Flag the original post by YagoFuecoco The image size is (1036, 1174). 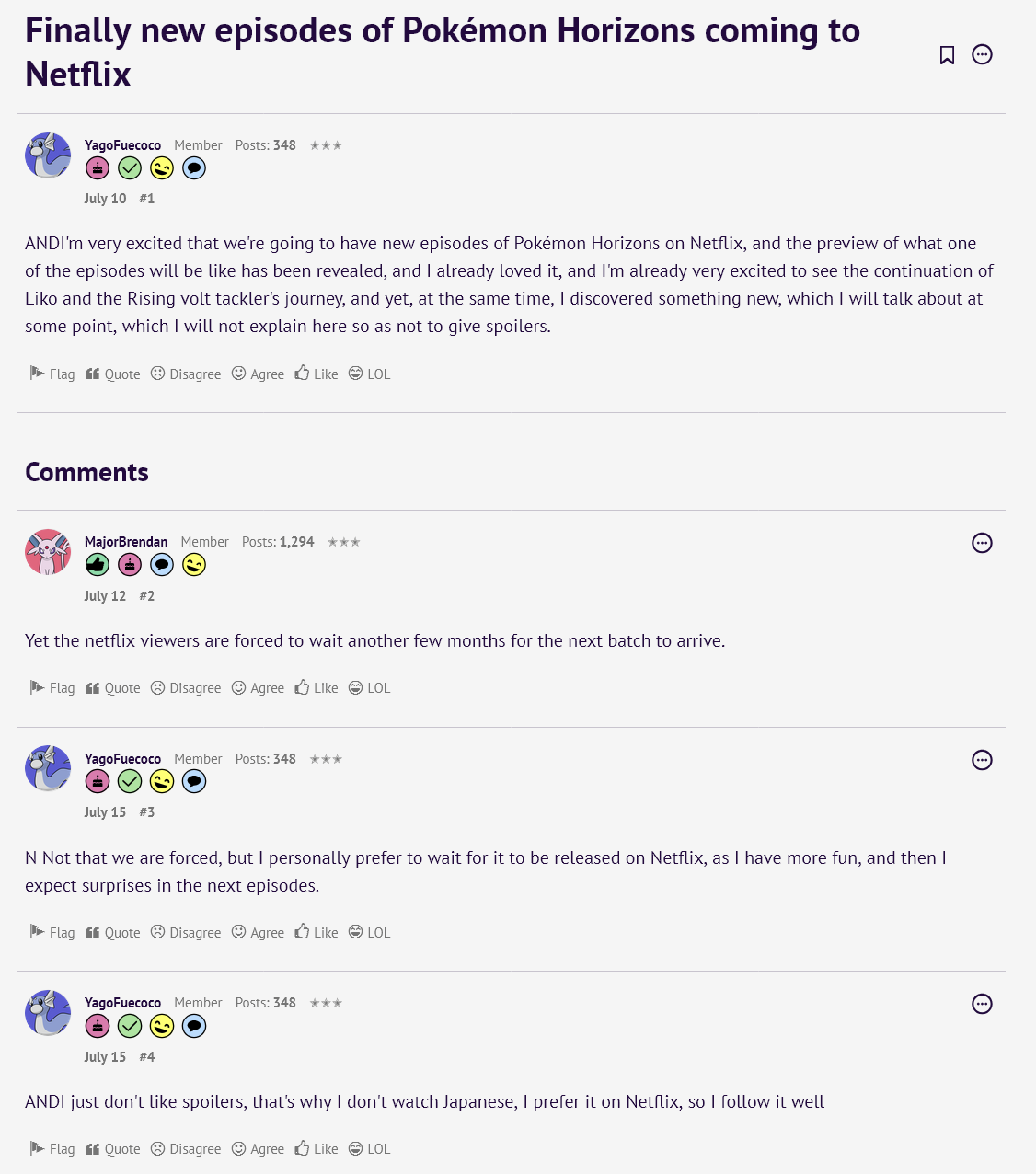[52, 374]
